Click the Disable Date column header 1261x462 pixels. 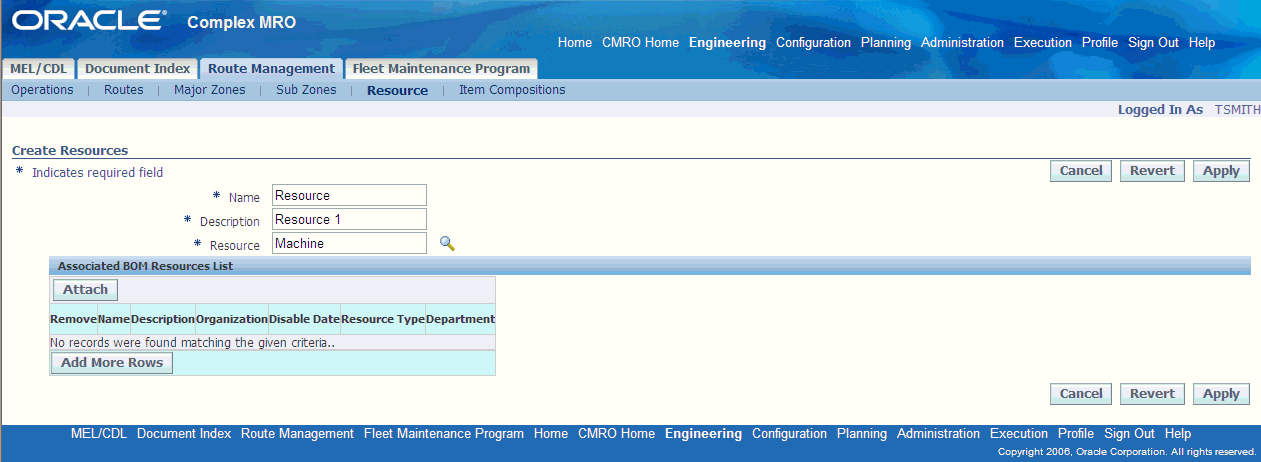point(304,319)
